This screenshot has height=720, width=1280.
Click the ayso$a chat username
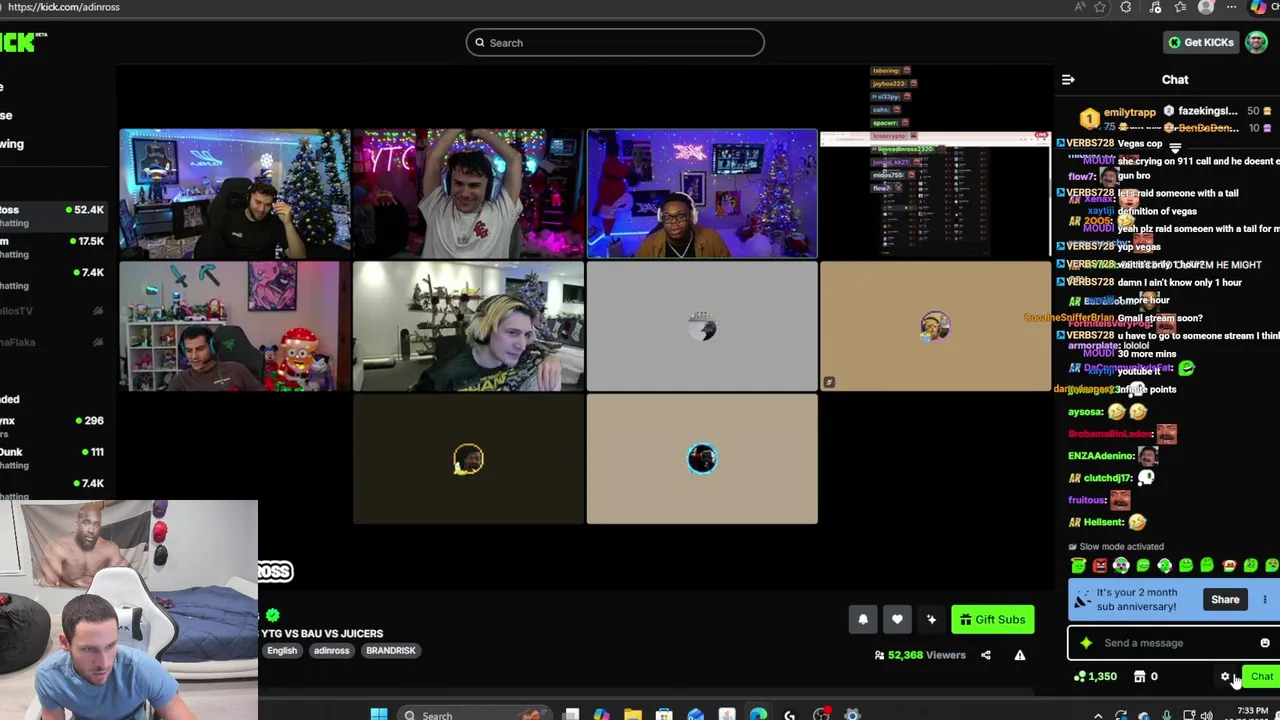point(1084,412)
